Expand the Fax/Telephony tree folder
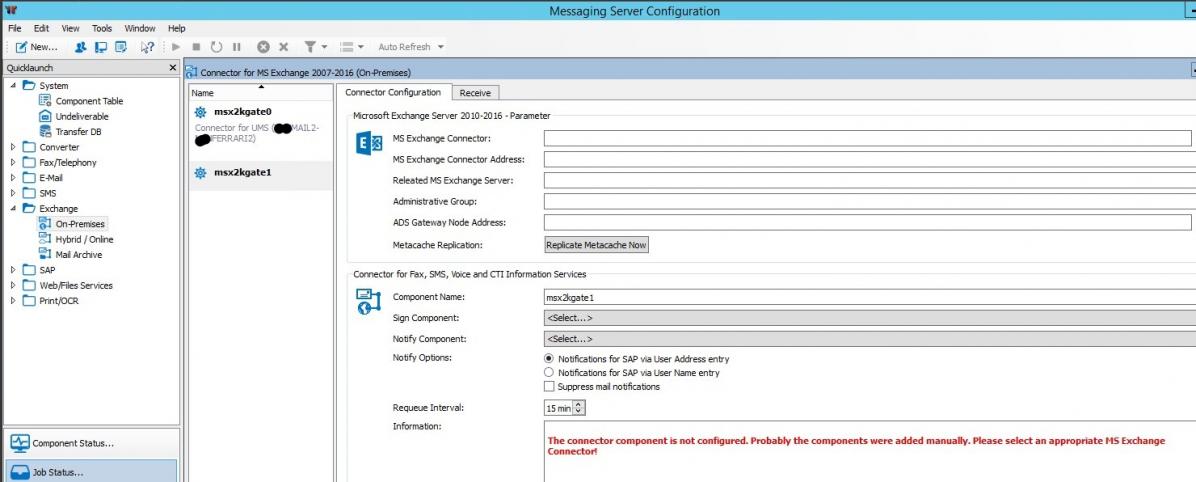The width and height of the screenshot is (1196, 482). (x=14, y=163)
